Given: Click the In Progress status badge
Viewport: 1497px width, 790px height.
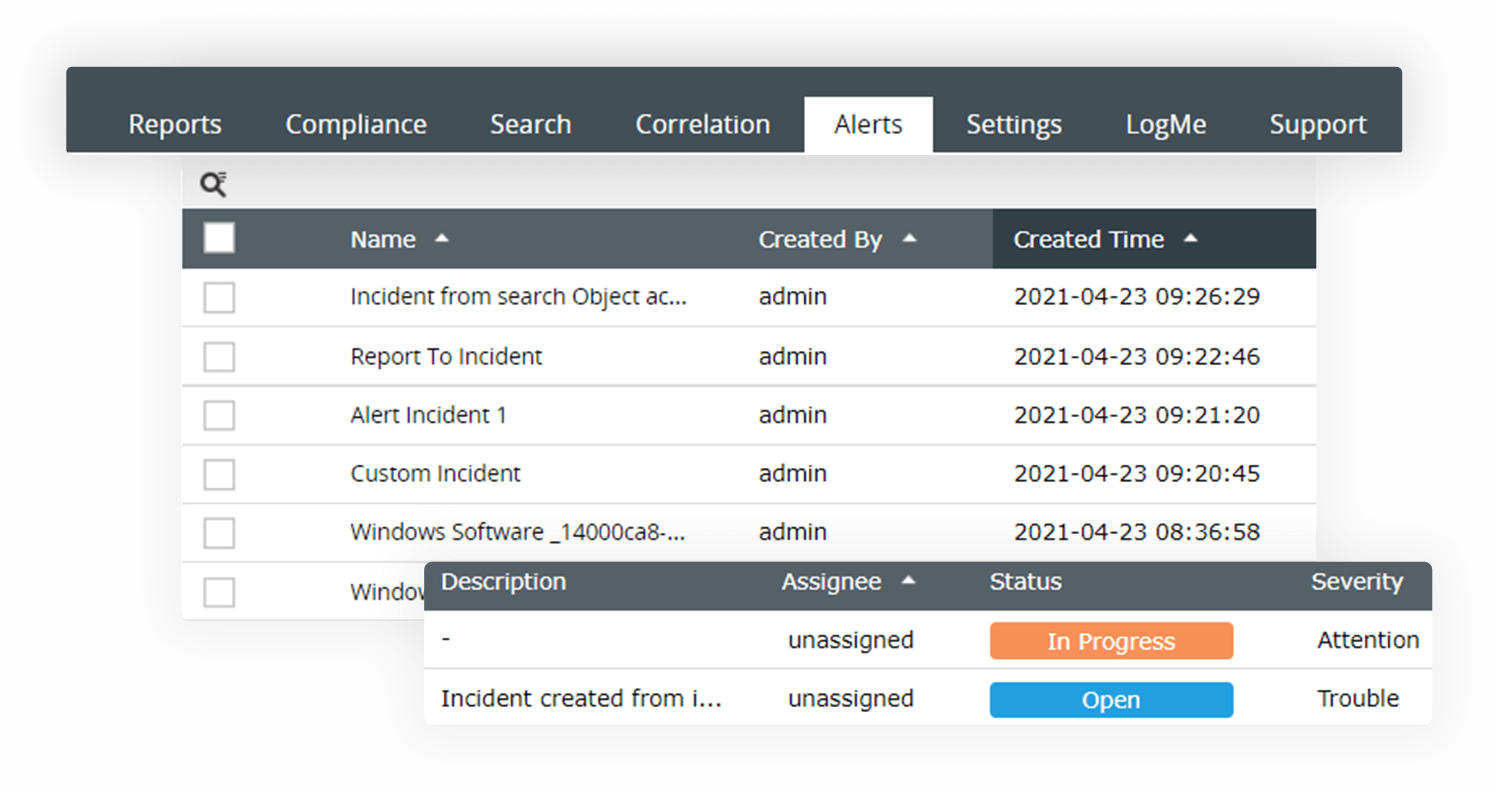Looking at the screenshot, I should pyautogui.click(x=1111, y=642).
